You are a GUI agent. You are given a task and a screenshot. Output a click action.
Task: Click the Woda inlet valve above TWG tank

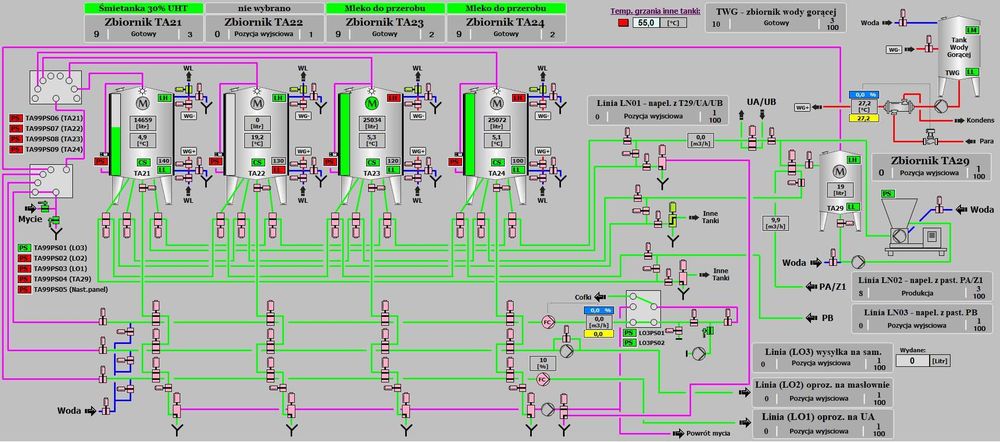[901, 20]
